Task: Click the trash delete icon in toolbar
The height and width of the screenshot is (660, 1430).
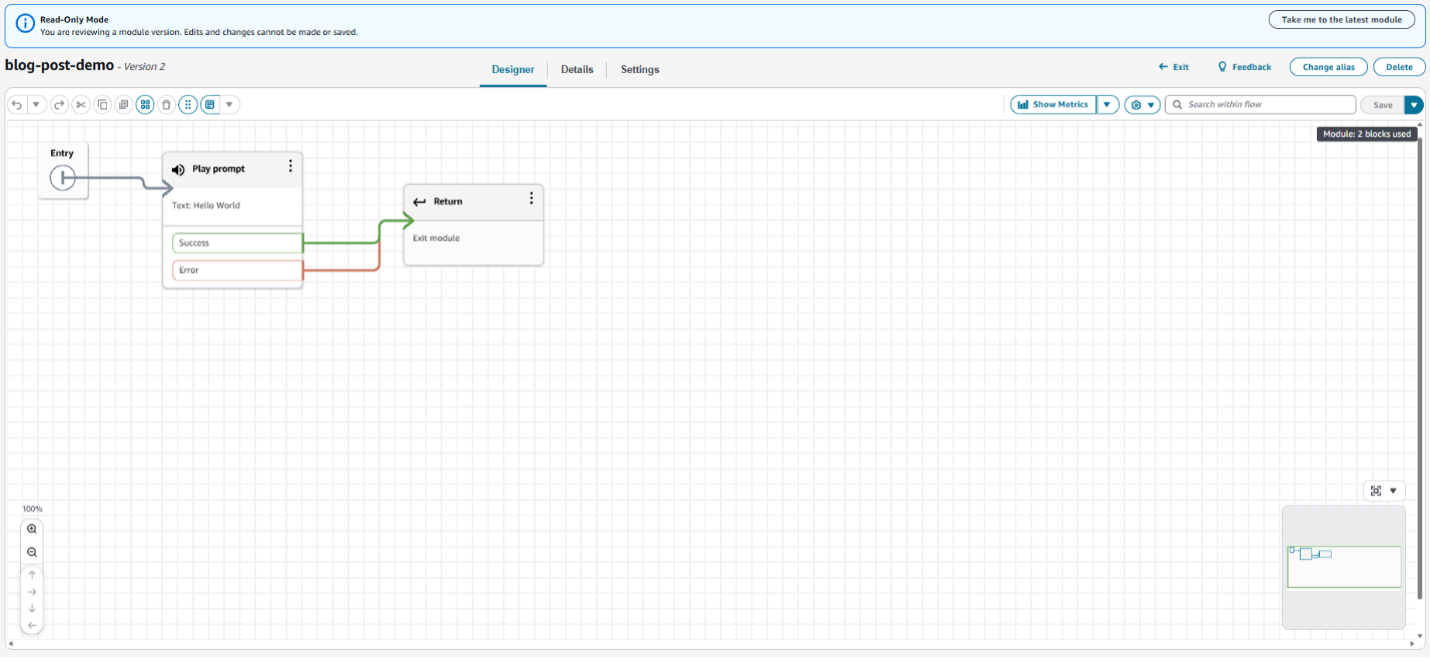Action: click(166, 105)
